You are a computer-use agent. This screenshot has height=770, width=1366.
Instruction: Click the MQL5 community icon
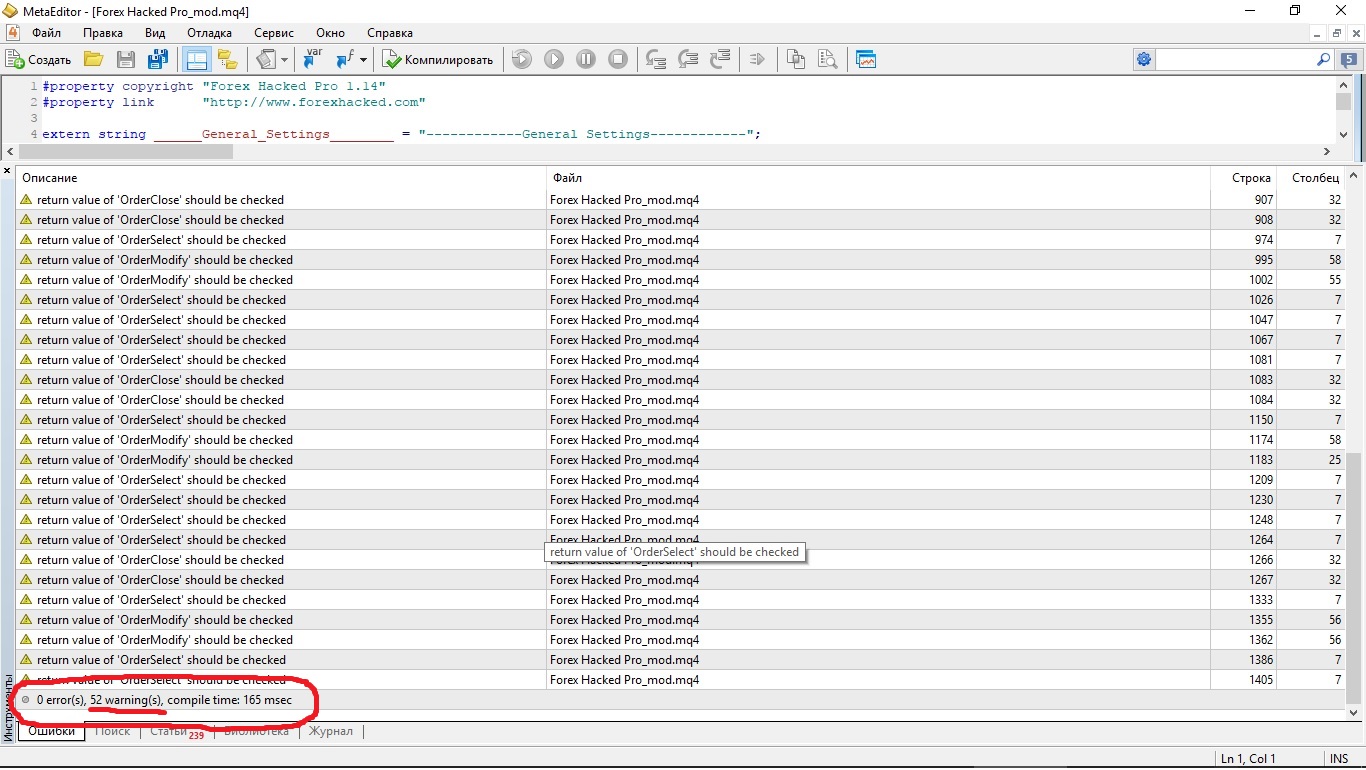[x=1349, y=60]
